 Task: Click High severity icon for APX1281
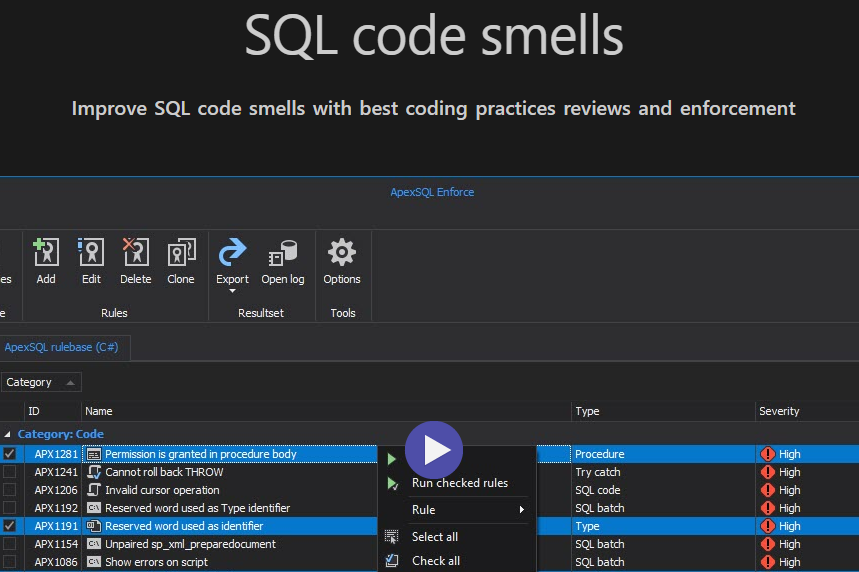pyautogui.click(x=768, y=454)
